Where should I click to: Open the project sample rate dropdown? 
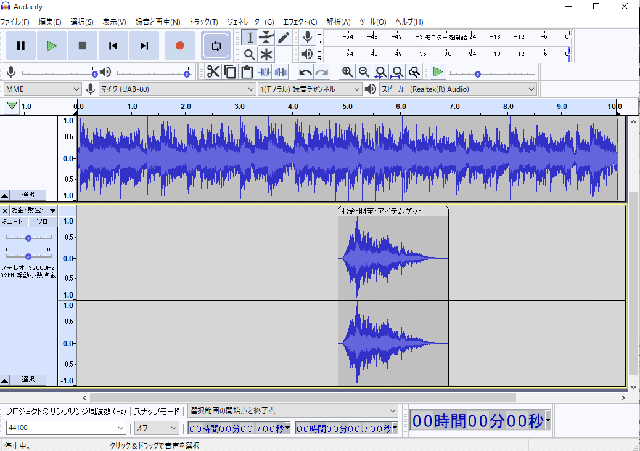tap(64, 428)
